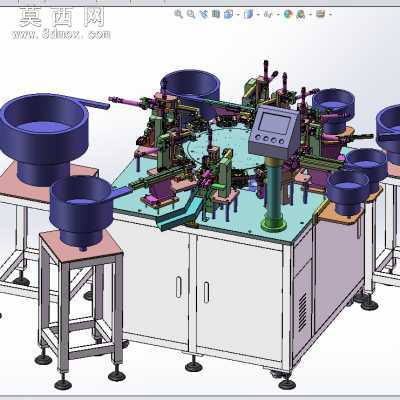
Task: Click the Previous View icon
Action: [x=204, y=14]
